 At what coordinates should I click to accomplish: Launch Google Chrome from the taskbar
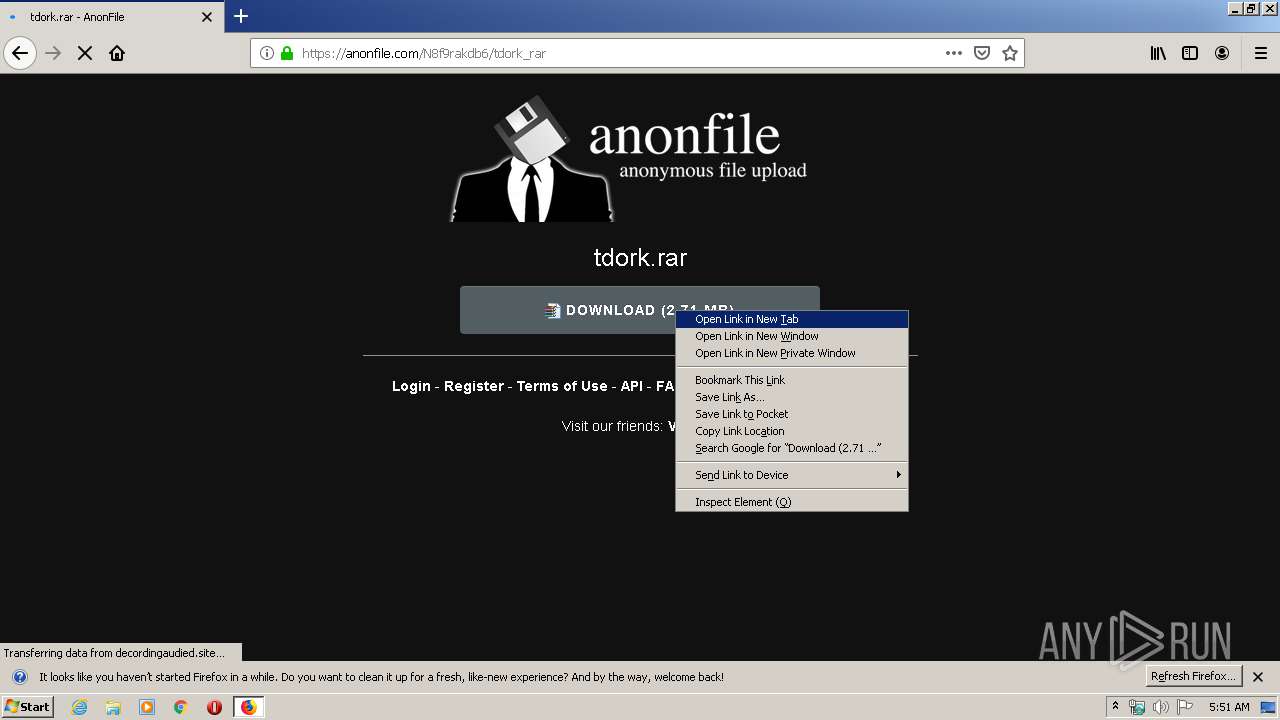pyautogui.click(x=181, y=707)
